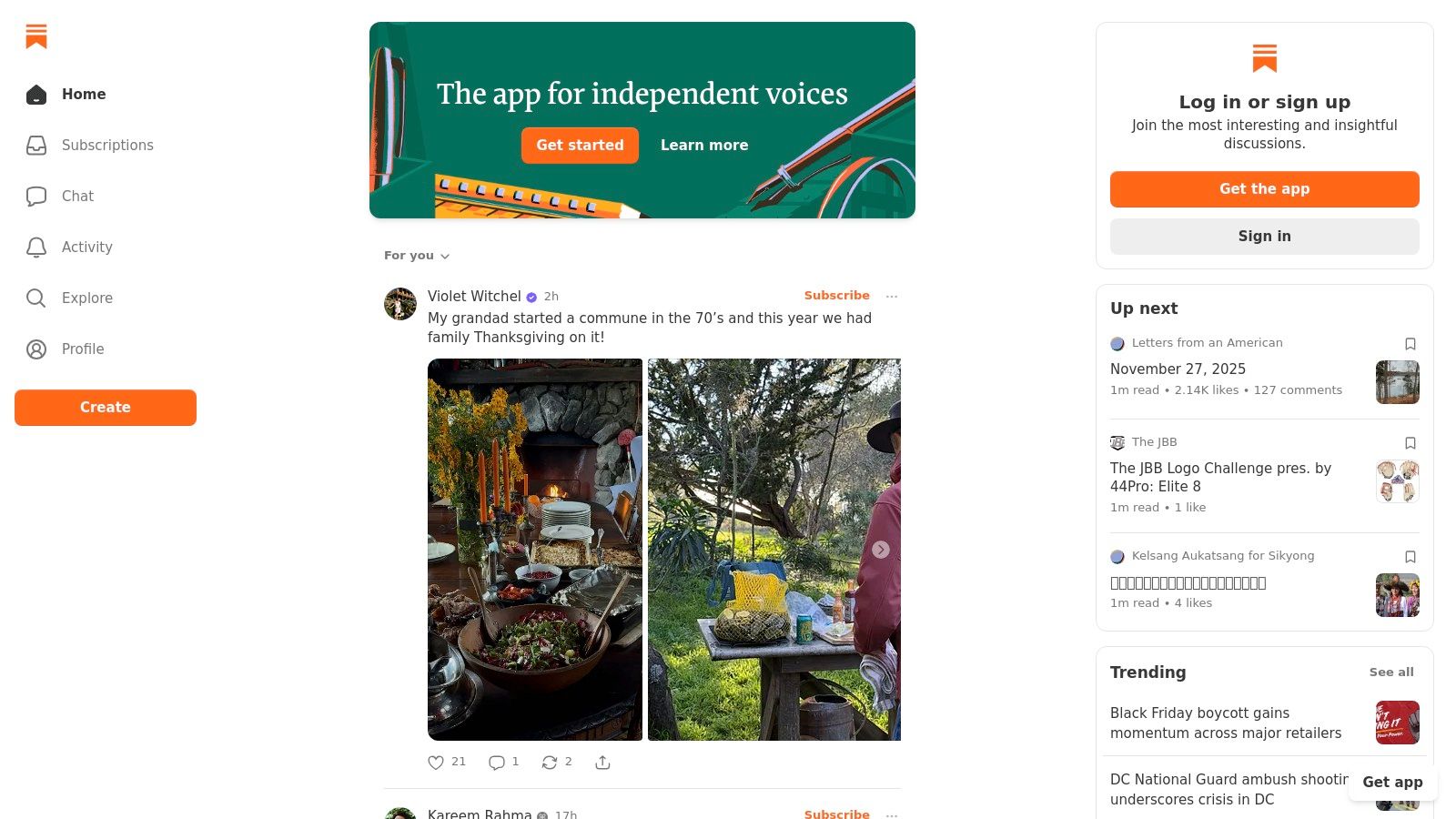The width and height of the screenshot is (1456, 819).
Task: Expand the For you feed dropdown
Action: coord(417,256)
